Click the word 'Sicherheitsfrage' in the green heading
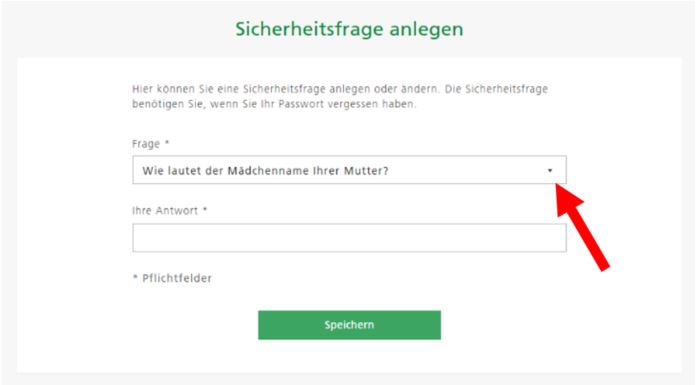The image size is (696, 385). tap(309, 29)
